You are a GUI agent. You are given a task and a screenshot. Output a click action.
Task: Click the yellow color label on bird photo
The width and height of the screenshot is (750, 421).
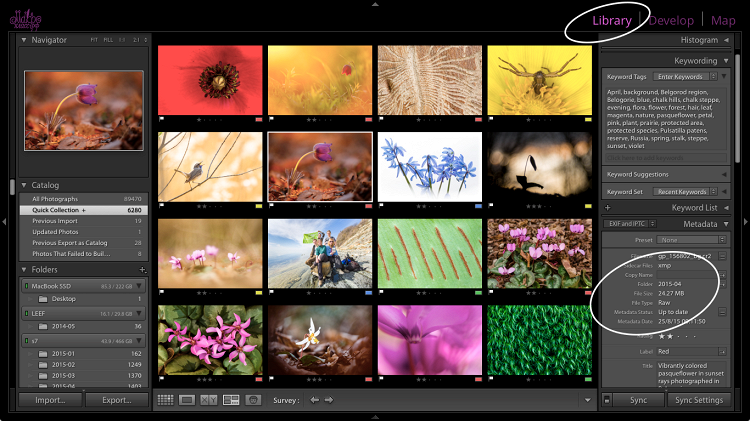[x=258, y=206]
